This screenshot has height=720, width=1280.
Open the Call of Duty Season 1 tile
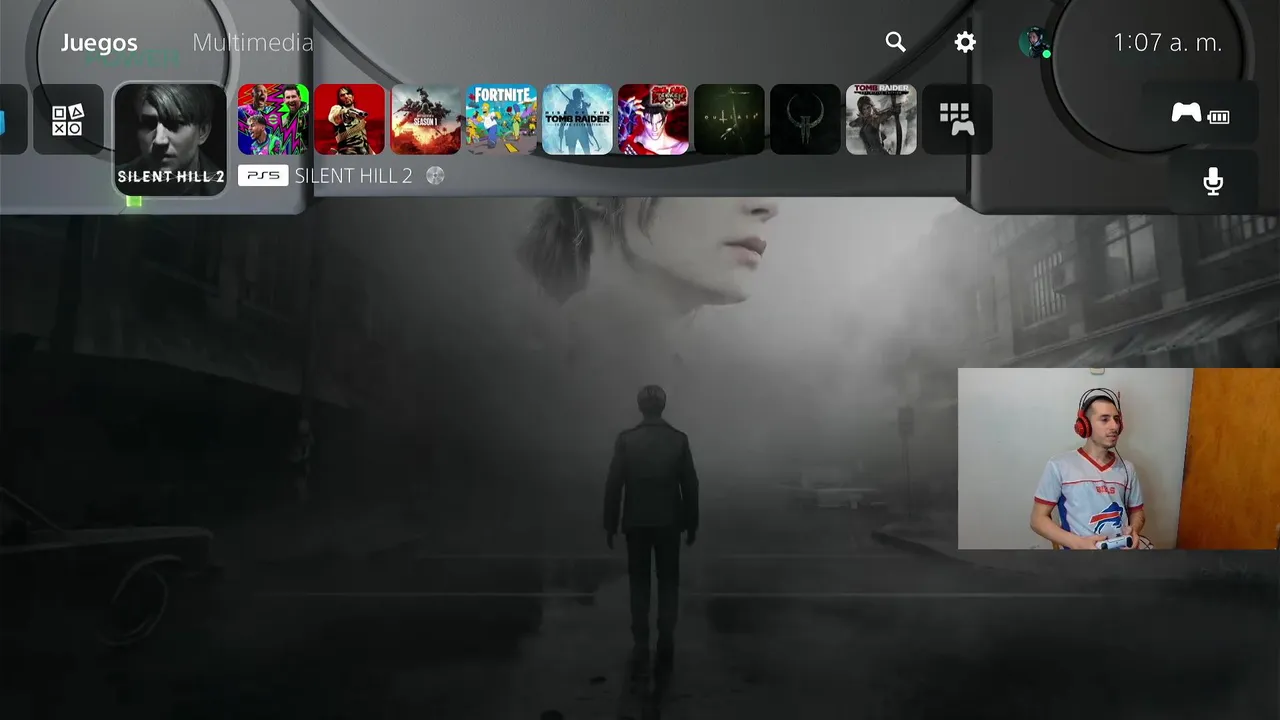[x=425, y=119]
